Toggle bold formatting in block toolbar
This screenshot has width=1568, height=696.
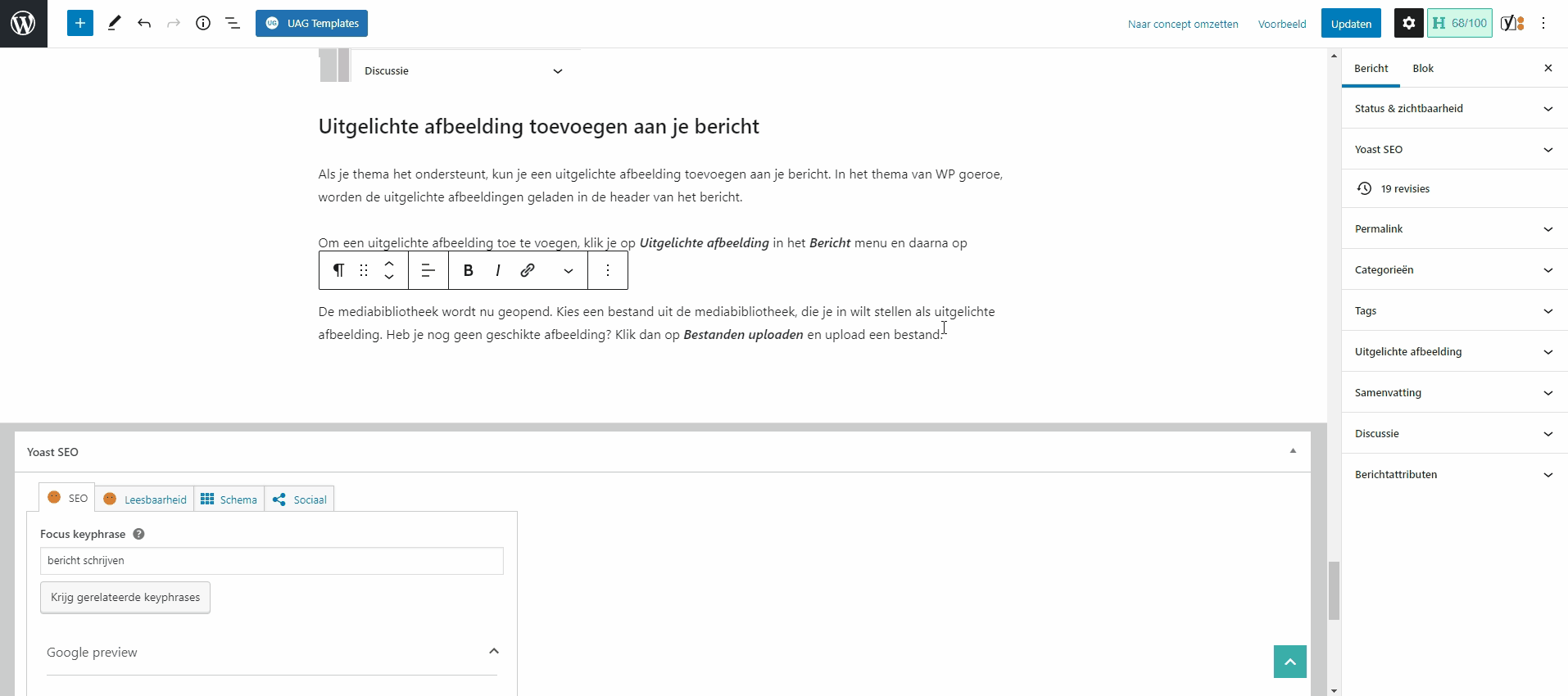[469, 270]
